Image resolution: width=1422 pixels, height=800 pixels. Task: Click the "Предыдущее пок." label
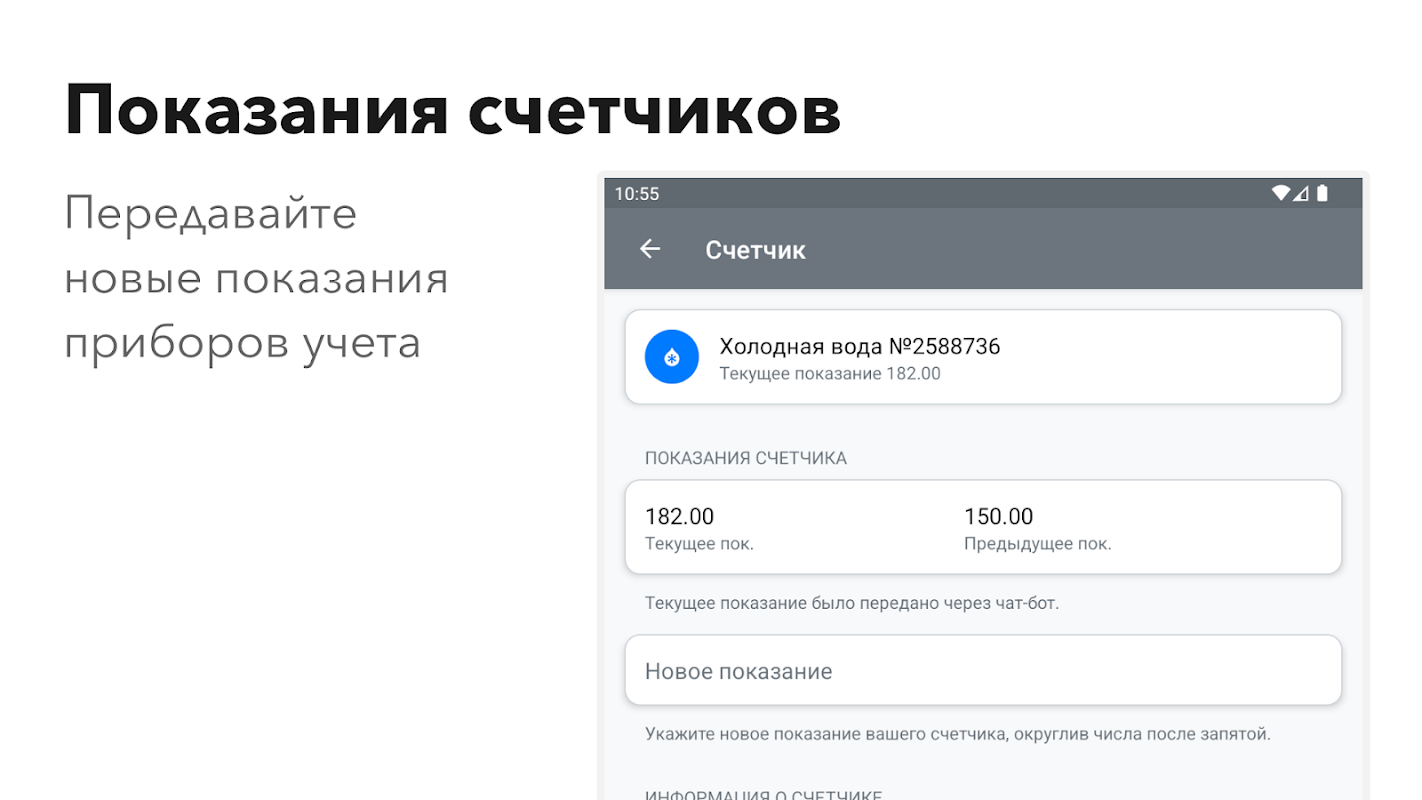coord(1037,544)
